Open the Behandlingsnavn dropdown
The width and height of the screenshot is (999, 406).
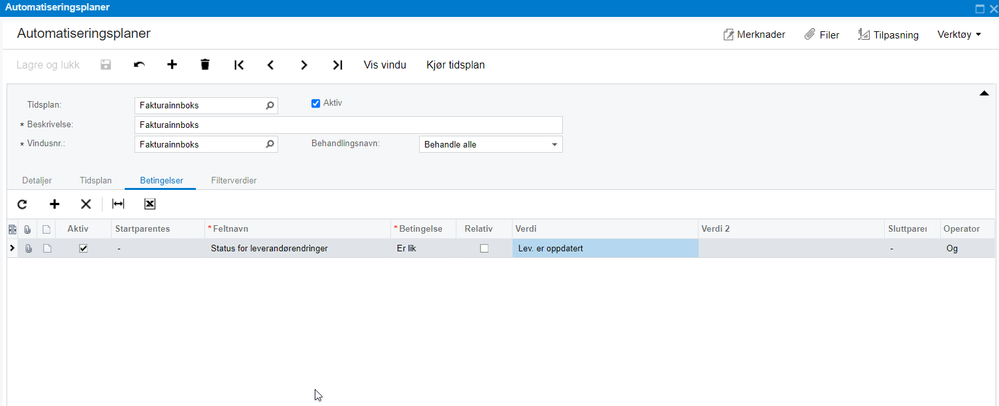tap(554, 145)
